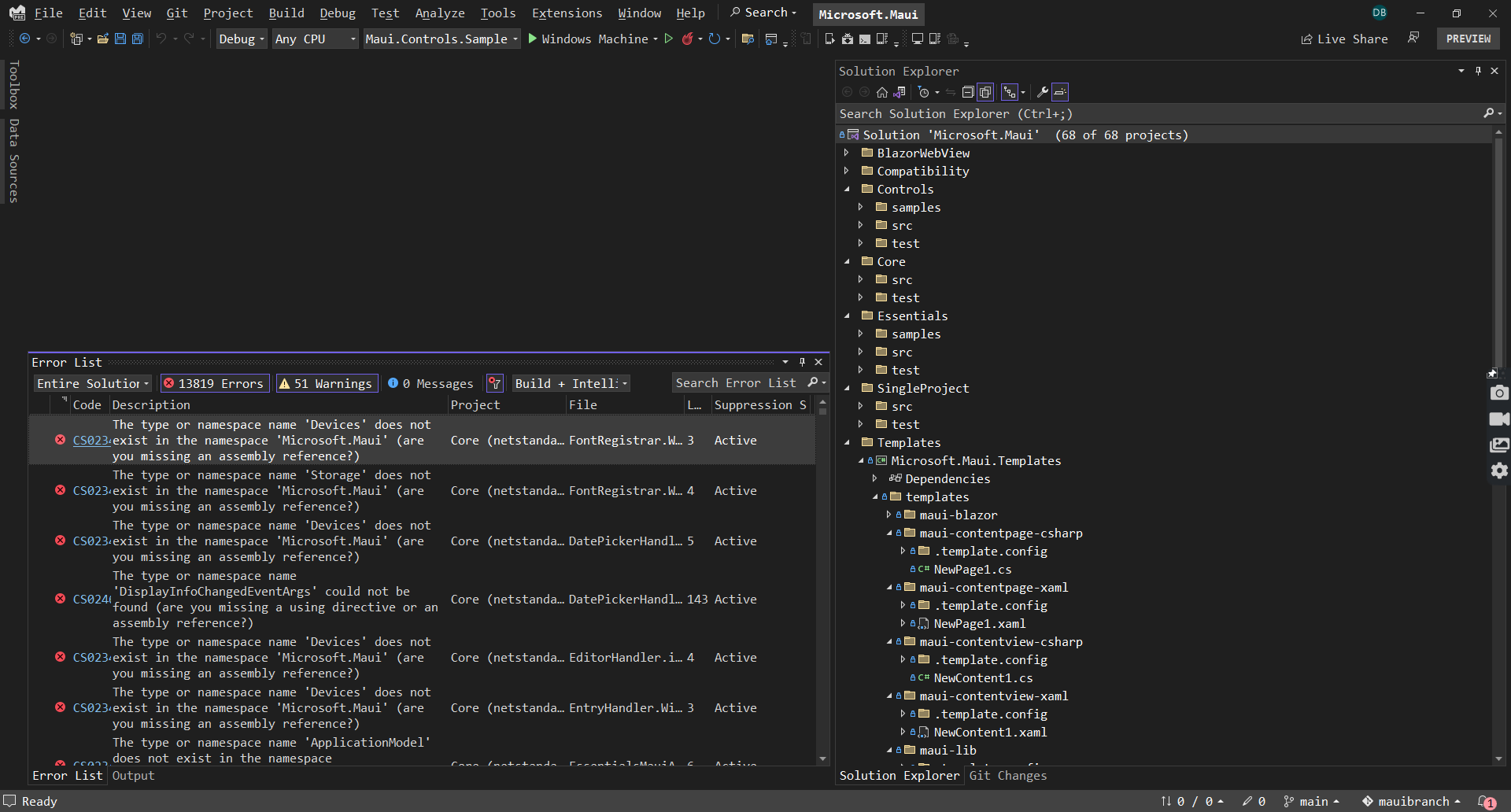Click the Error List vertical scrollbar
Screen dimensions: 1511x812
822,581
